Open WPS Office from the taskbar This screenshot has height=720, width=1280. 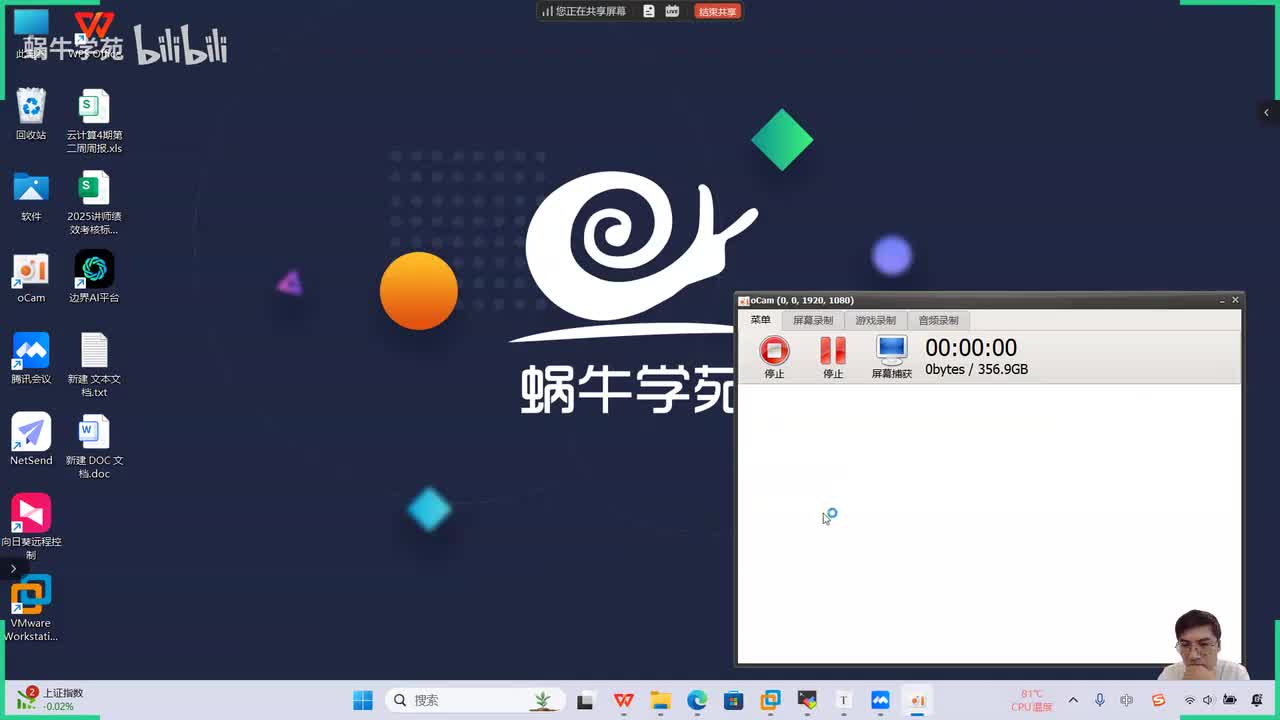(x=623, y=700)
